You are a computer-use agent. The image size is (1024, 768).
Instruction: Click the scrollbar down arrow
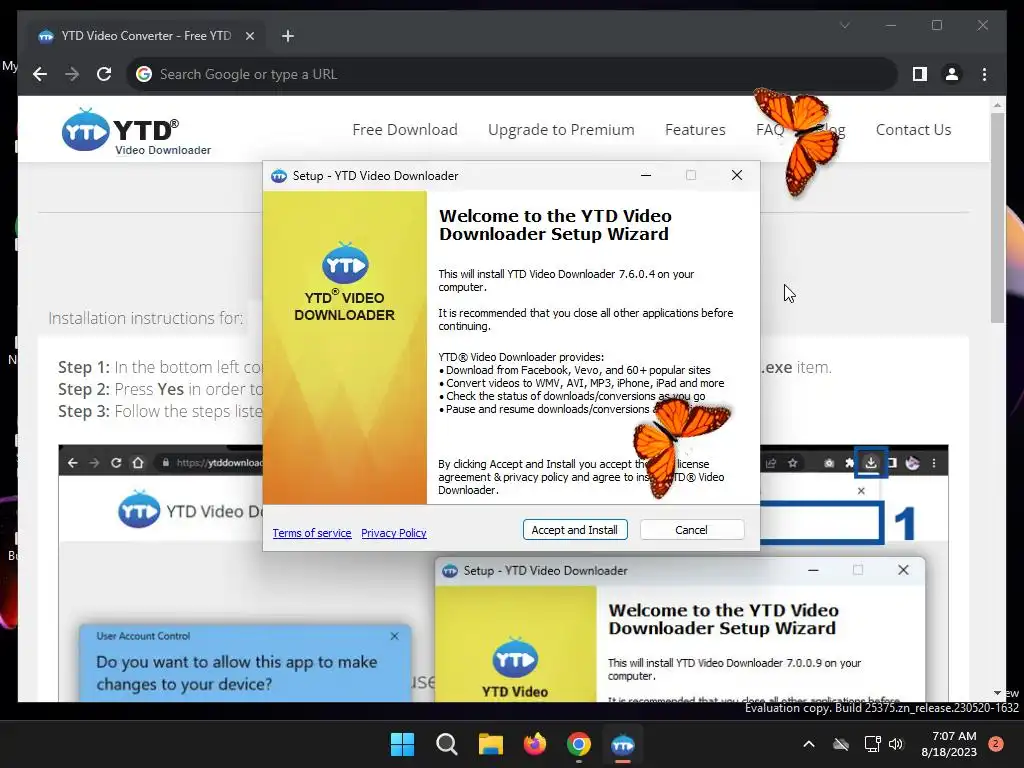click(x=997, y=693)
